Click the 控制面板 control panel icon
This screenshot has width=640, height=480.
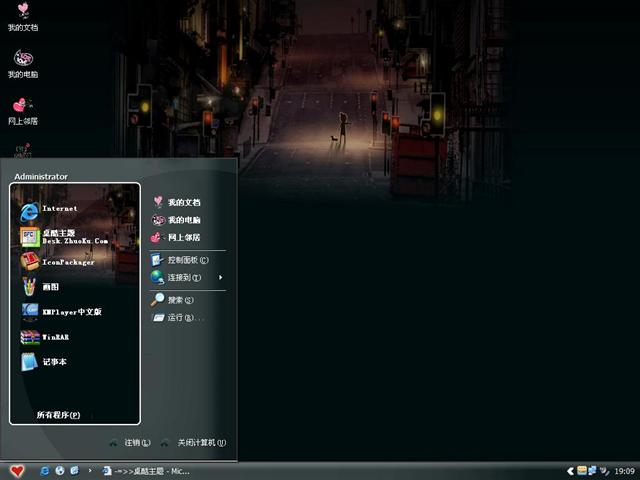[x=157, y=260]
